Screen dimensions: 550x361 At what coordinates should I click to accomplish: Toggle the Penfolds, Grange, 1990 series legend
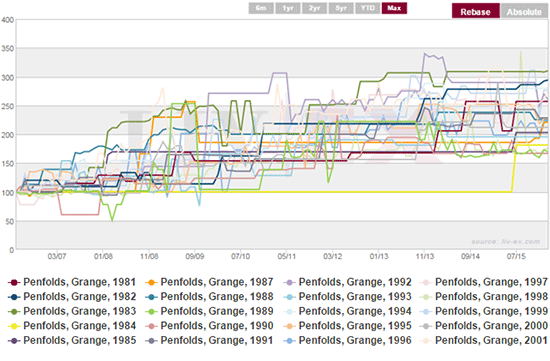point(209,326)
